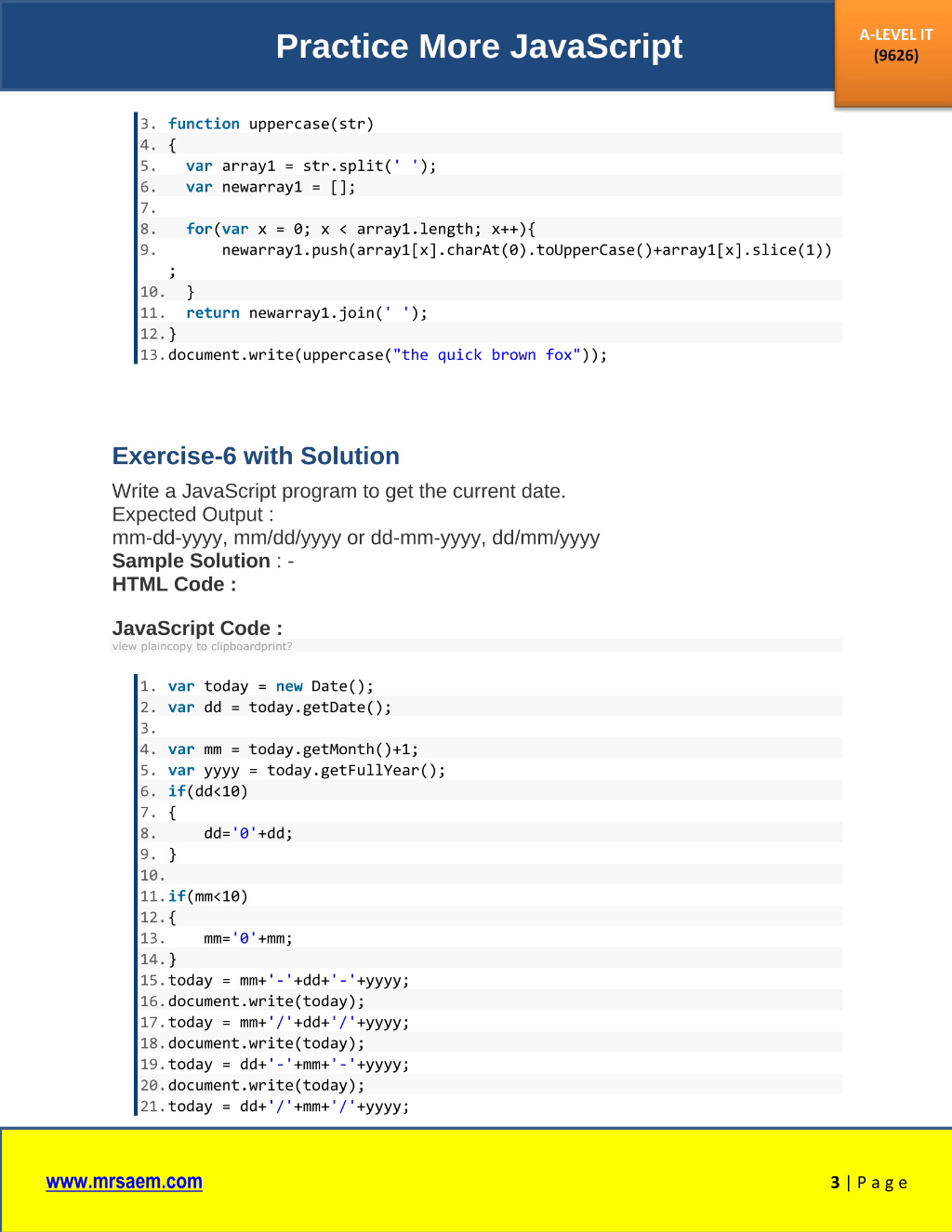
Task: Click the 'Write a JavaScript program' description sentence
Action: [338, 492]
